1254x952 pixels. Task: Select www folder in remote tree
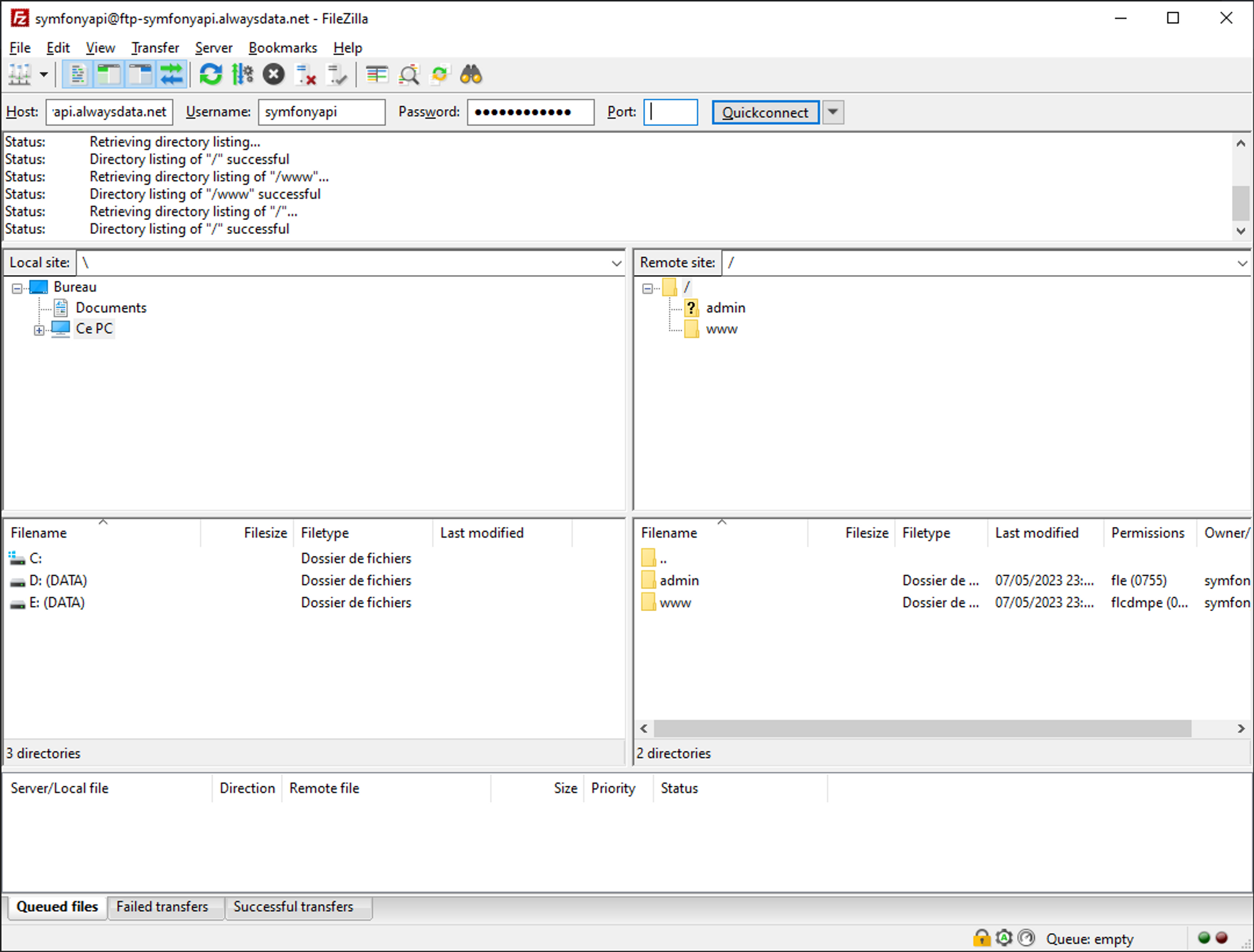coord(721,329)
